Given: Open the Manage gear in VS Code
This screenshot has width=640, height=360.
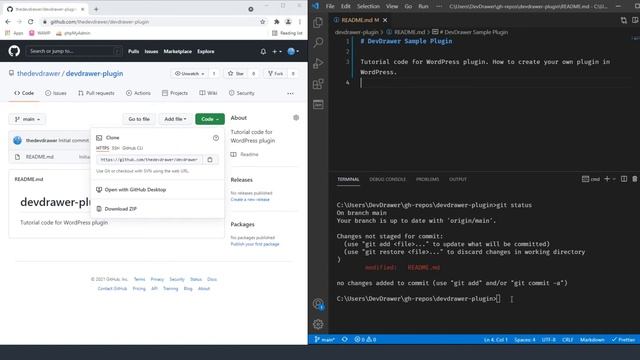Looking at the screenshot, I should pos(318,324).
